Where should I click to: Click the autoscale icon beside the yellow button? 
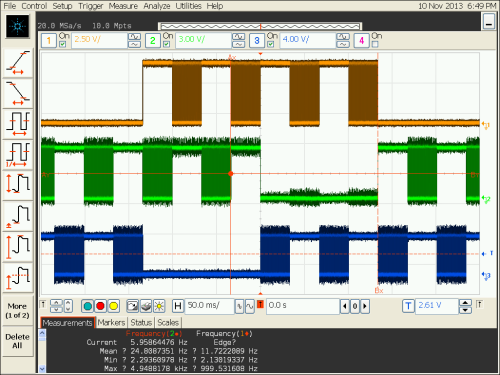click(x=132, y=306)
